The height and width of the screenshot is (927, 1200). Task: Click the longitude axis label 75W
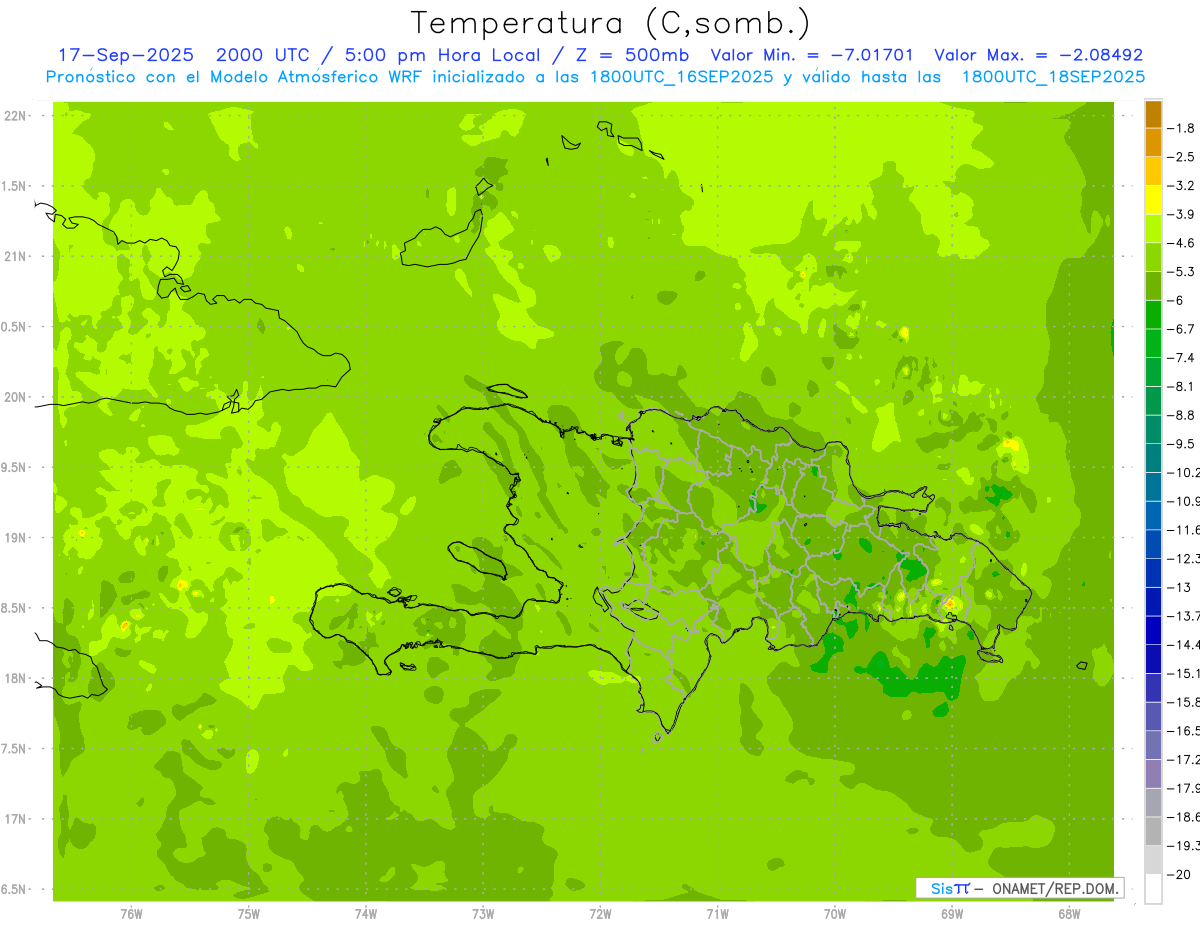click(249, 914)
